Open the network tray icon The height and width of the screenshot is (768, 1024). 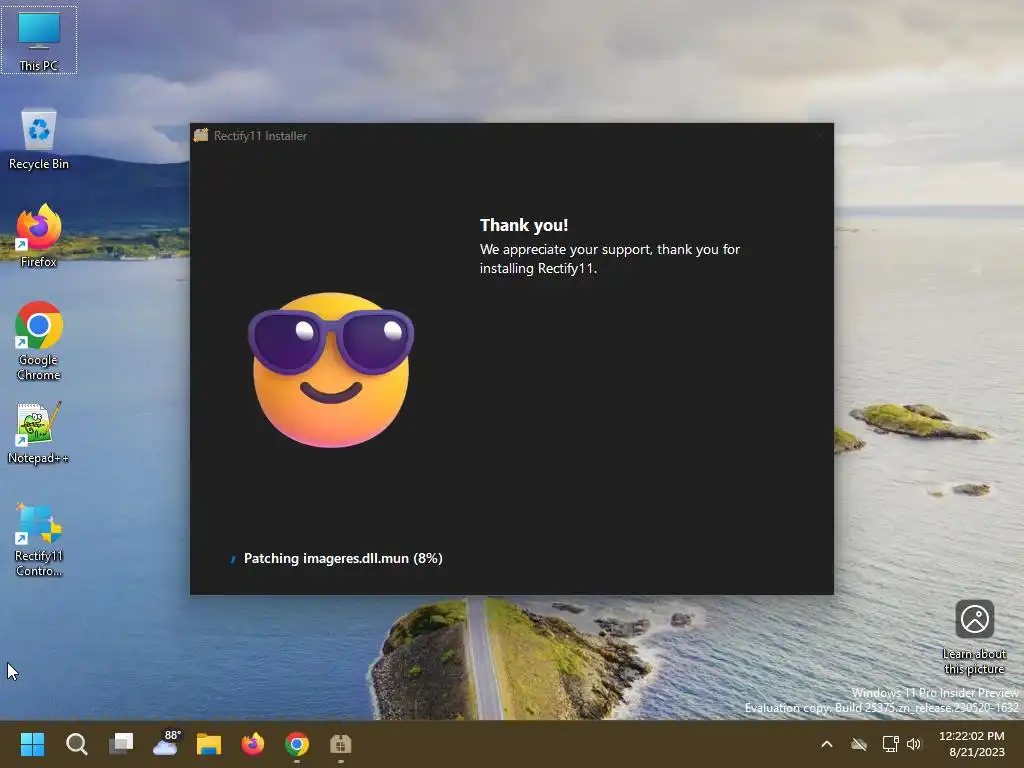(x=891, y=744)
